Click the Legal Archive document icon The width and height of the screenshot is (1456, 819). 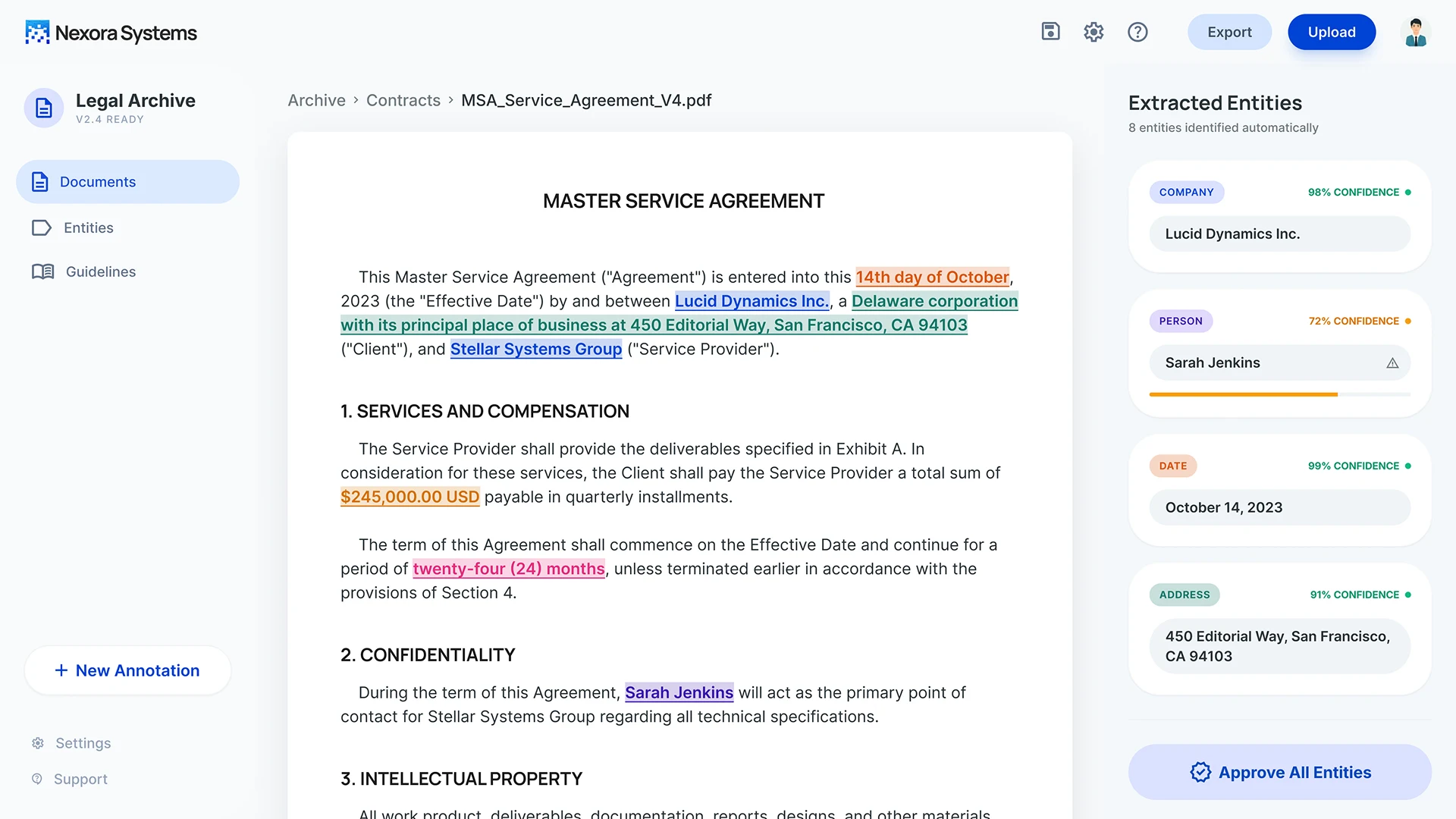coord(44,108)
